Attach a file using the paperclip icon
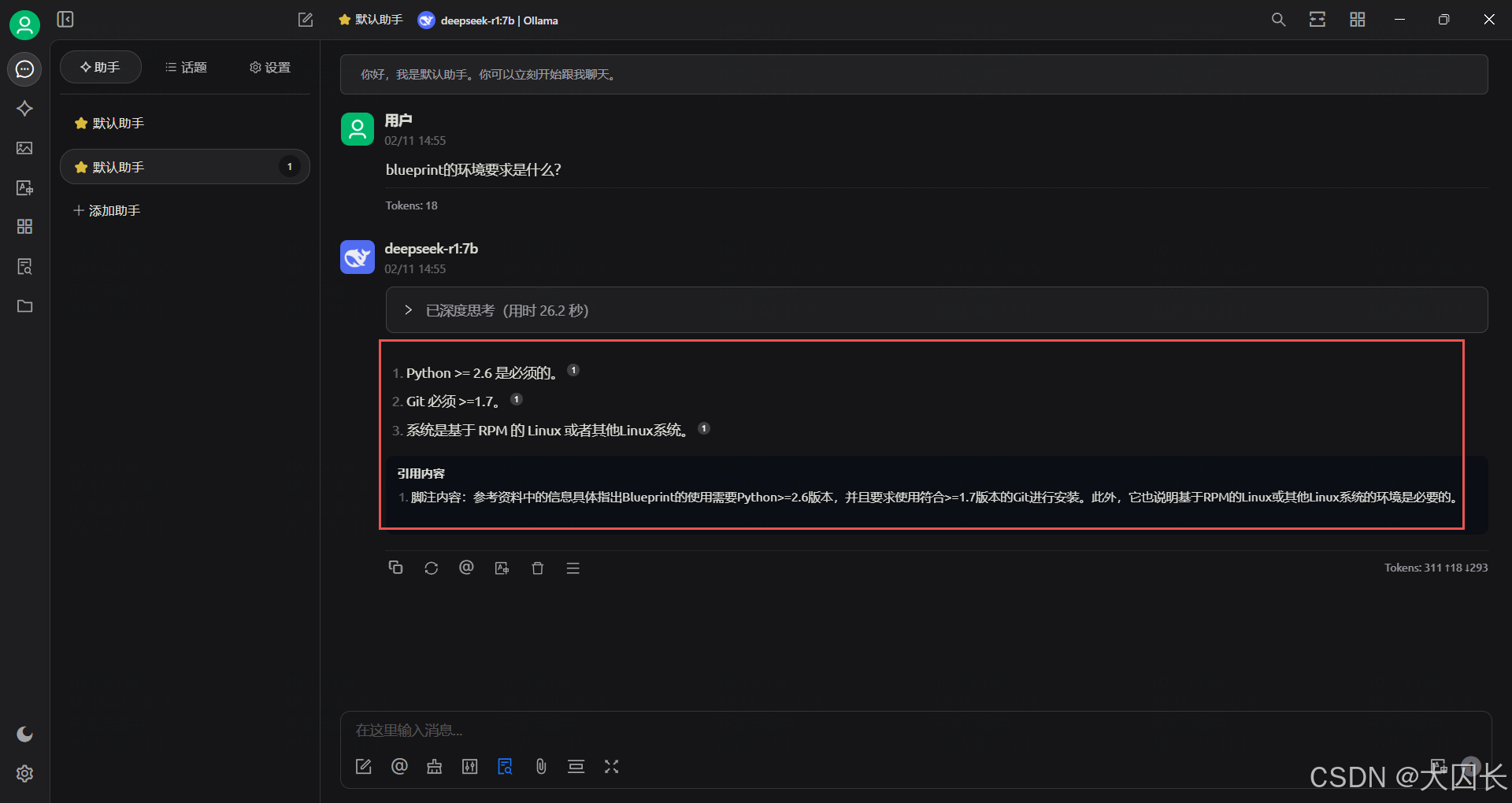 coord(541,766)
